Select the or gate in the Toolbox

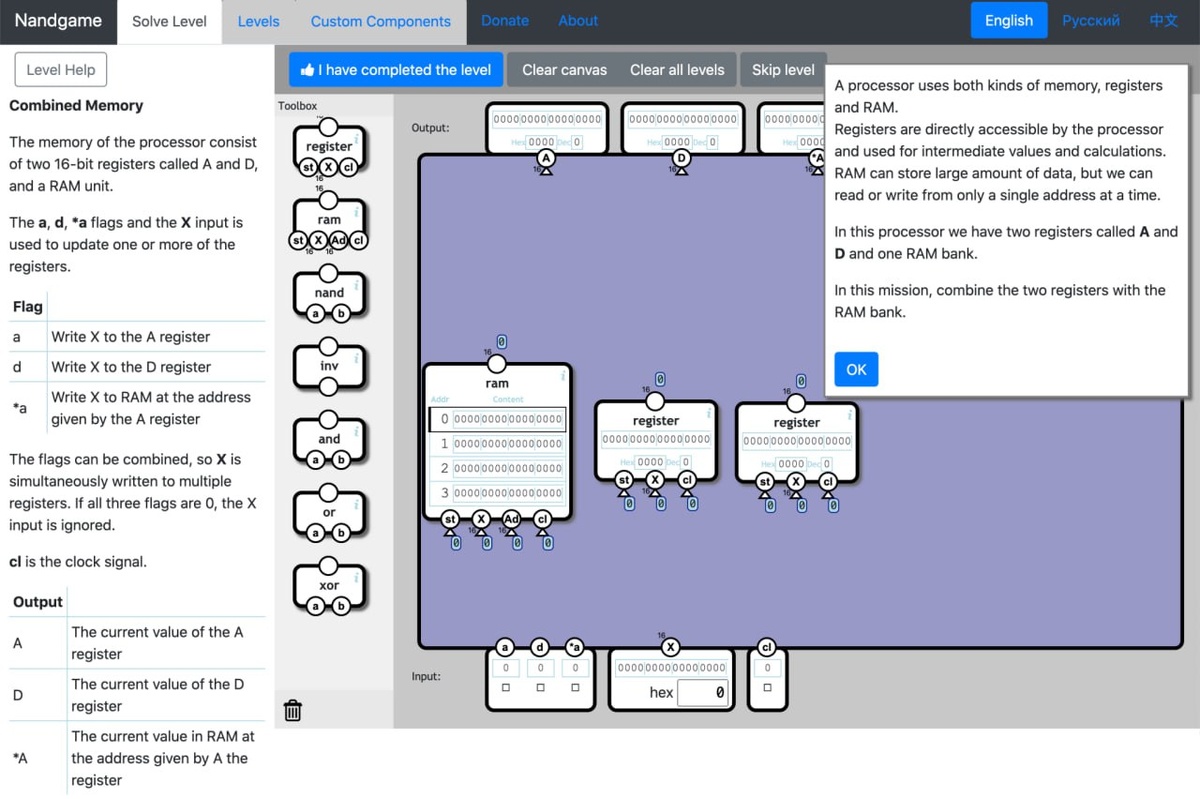[329, 512]
